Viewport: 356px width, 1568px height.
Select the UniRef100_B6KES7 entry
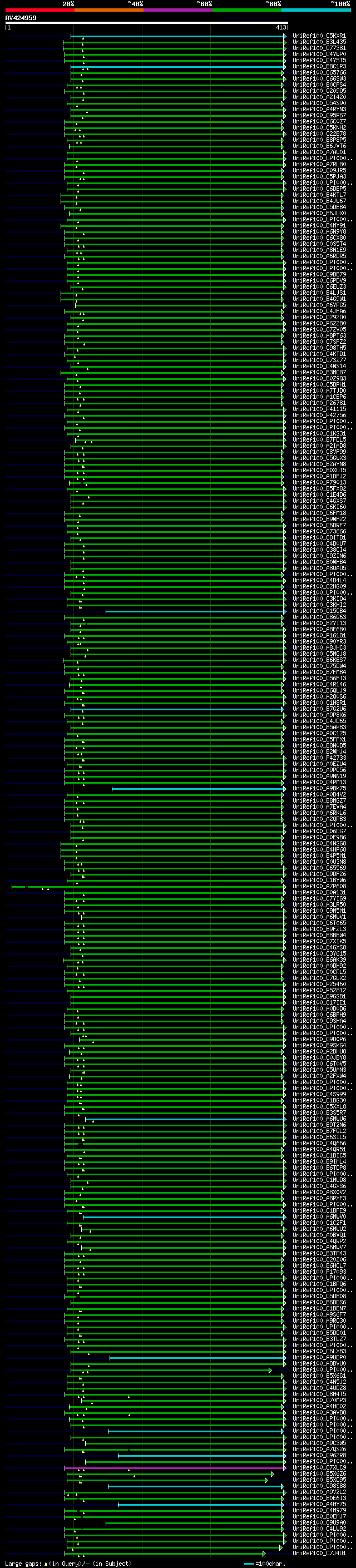[319, 660]
